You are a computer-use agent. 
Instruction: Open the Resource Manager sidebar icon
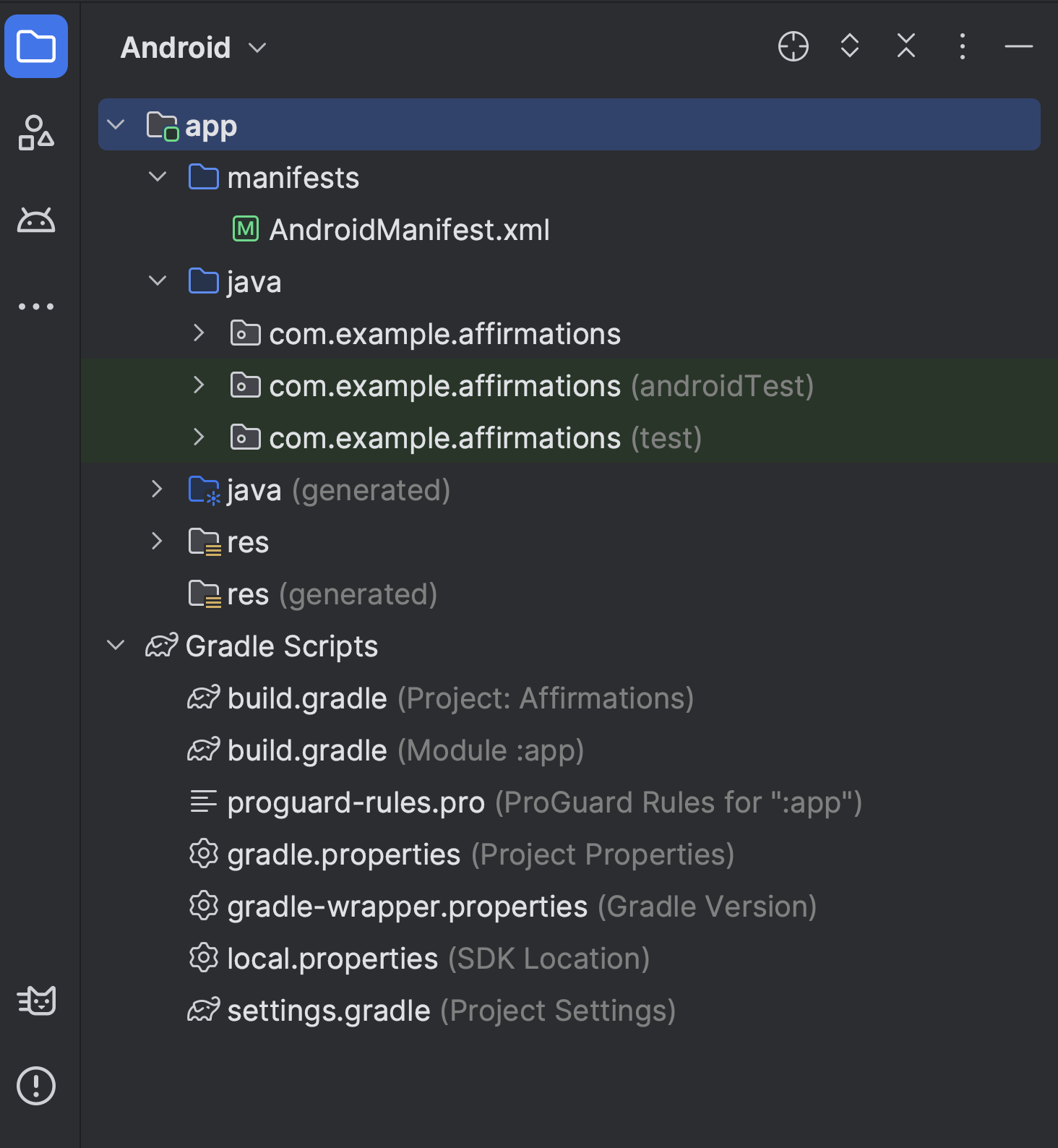(x=36, y=133)
